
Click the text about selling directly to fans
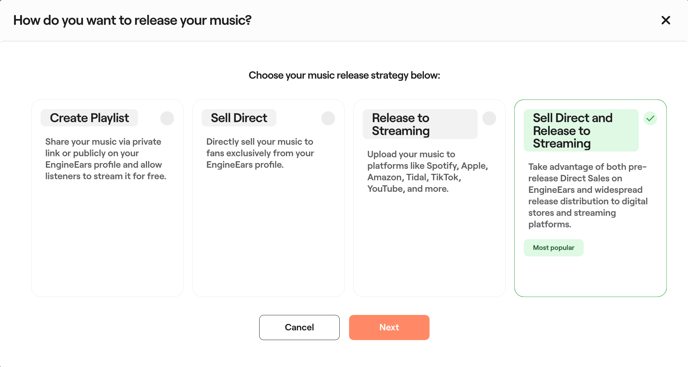tap(260, 153)
